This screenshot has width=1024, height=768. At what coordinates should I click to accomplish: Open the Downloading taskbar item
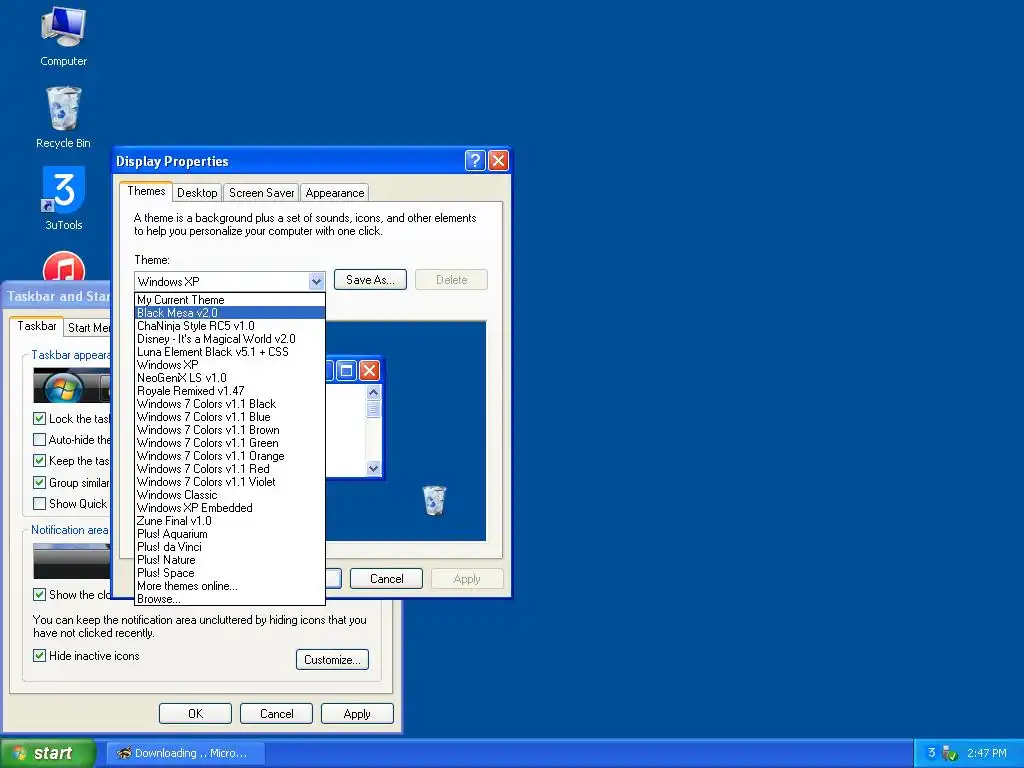point(185,753)
